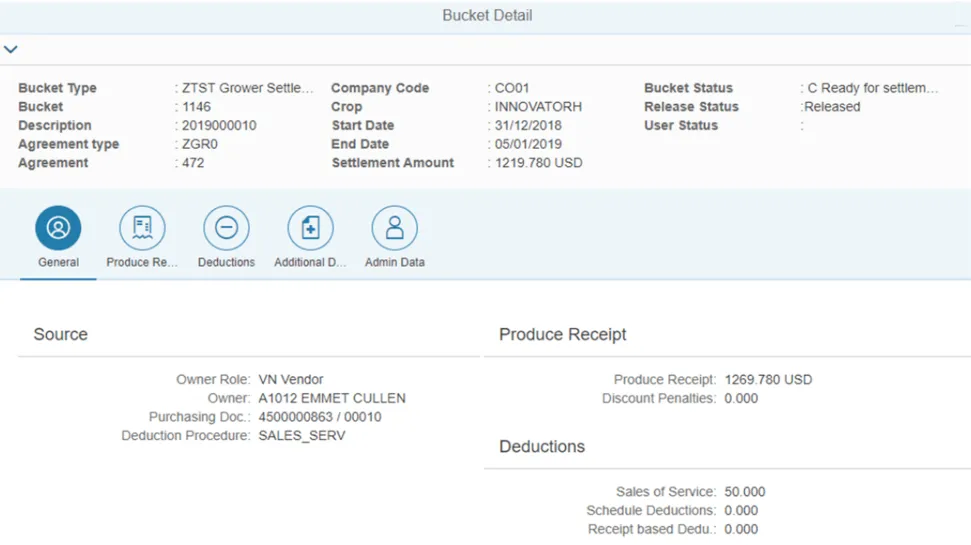
Task: Click the bucket number 1146
Action: click(x=196, y=107)
